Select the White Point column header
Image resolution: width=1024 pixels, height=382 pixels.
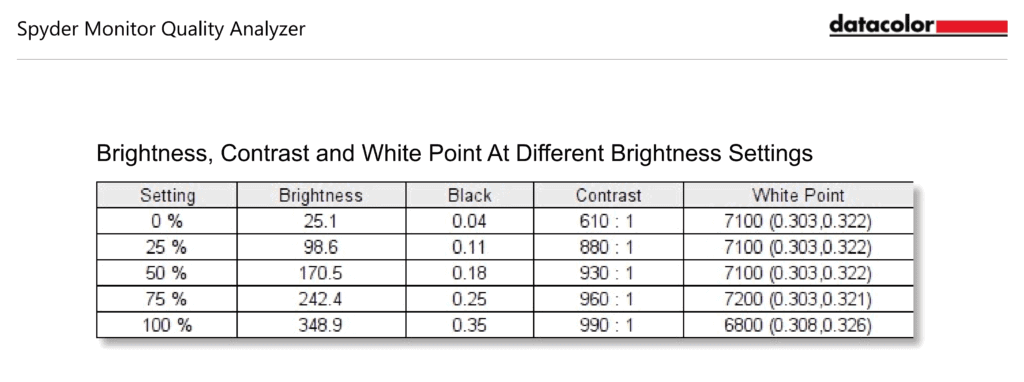pos(798,195)
